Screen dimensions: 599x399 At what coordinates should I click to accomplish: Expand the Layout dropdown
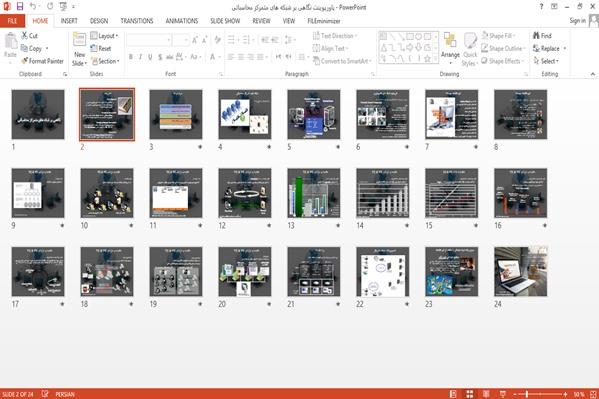click(x=104, y=36)
